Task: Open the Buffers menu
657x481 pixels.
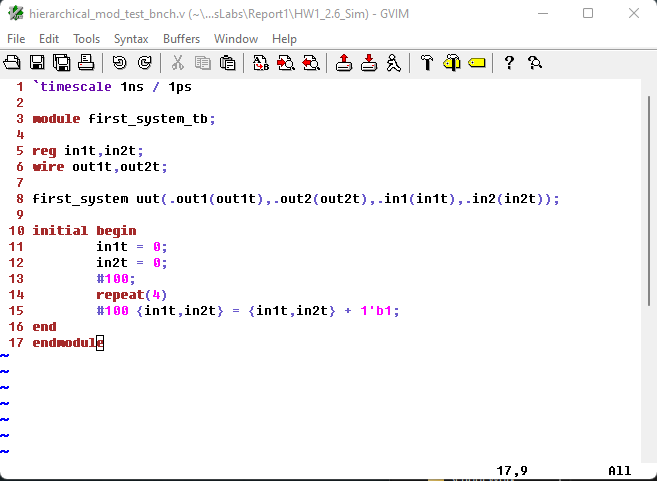Action: (x=181, y=39)
